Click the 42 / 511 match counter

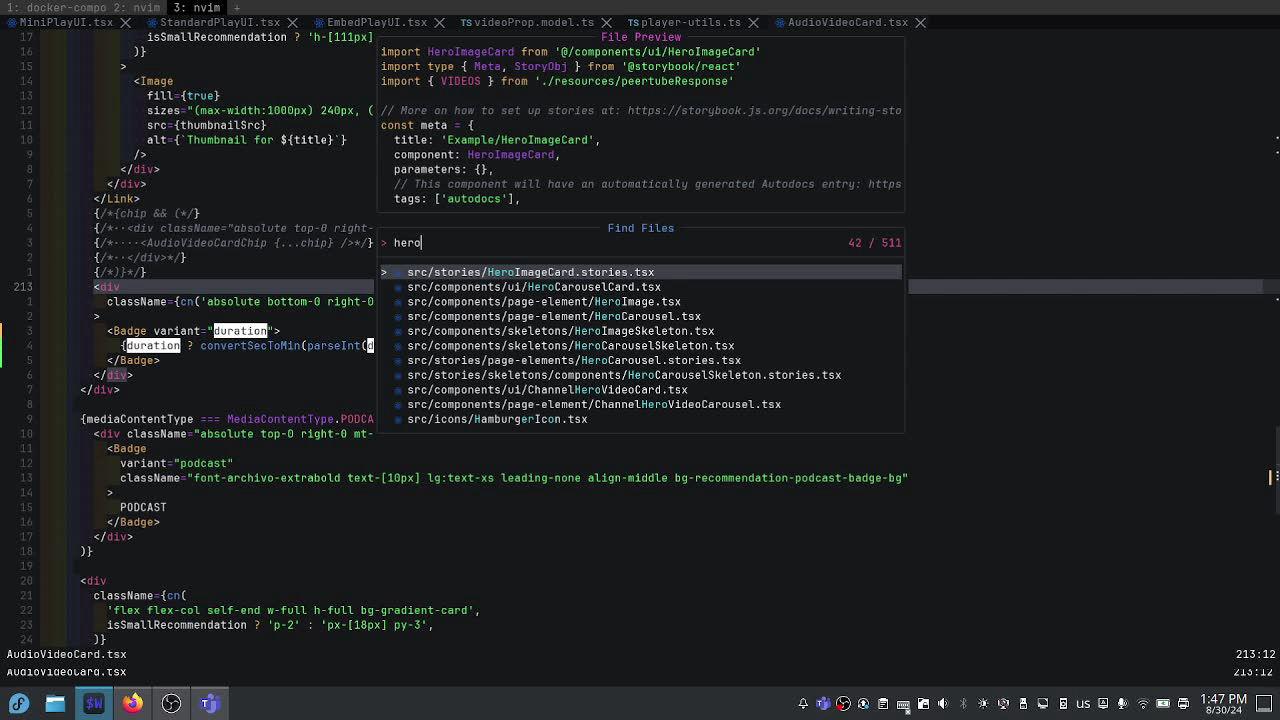click(874, 243)
